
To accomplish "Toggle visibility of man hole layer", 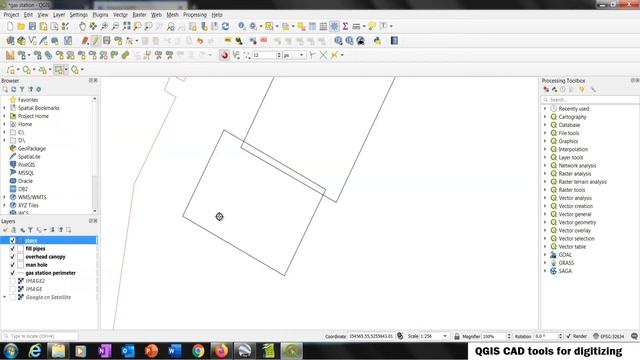I will click(12, 265).
